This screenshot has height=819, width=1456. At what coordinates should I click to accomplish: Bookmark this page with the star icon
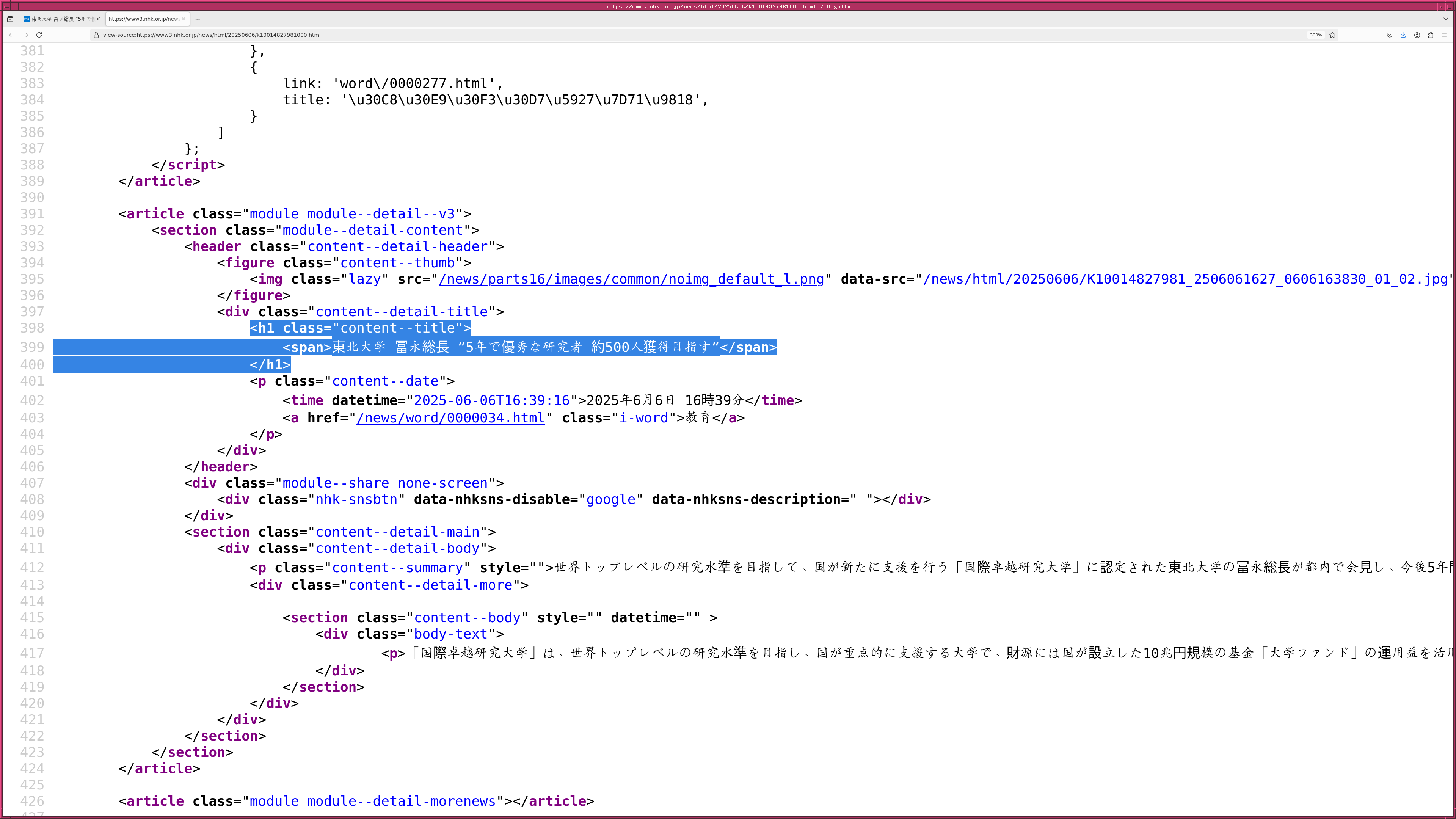click(1332, 35)
